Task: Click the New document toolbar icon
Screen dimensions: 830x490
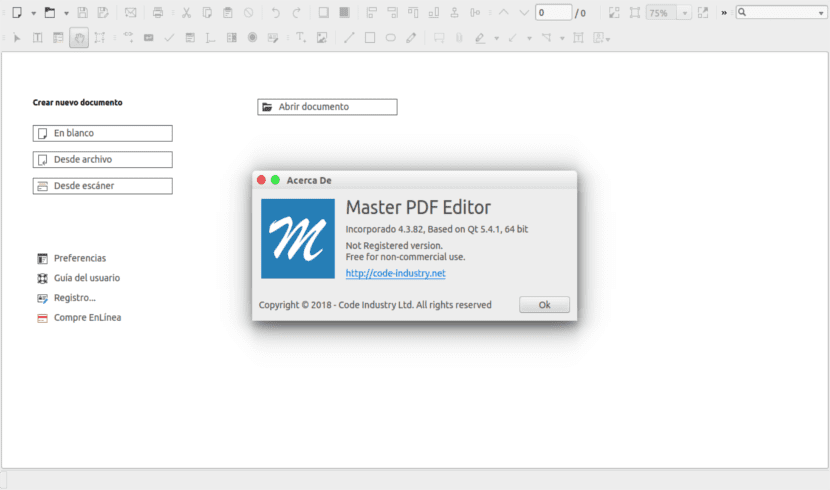Action: tap(17, 13)
